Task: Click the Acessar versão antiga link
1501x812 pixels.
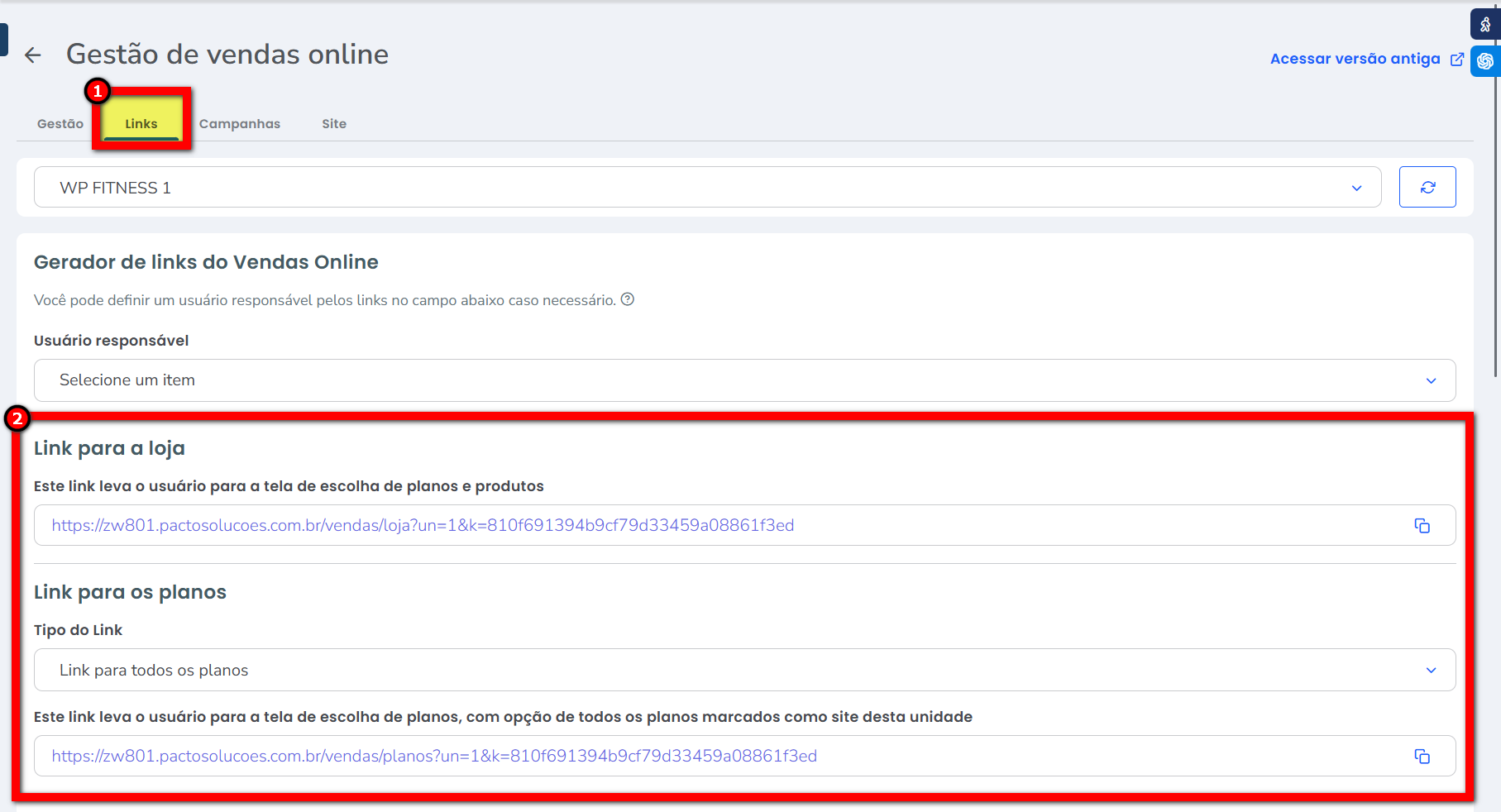Action: tap(1355, 60)
